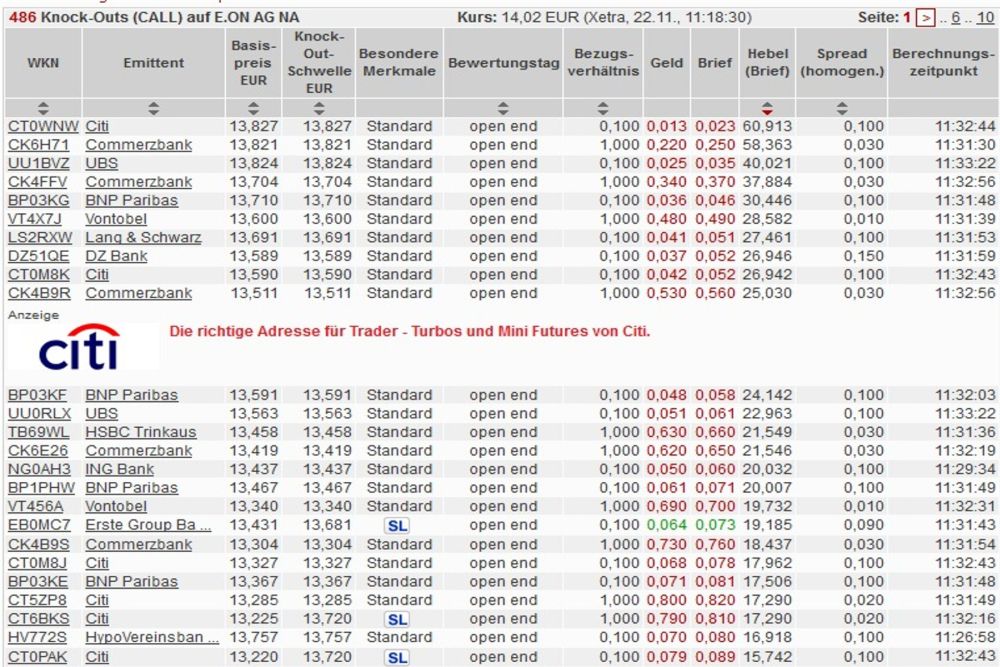Open WKN CK4B9S details
Viewport: 1000px width, 667px height.
38,545
